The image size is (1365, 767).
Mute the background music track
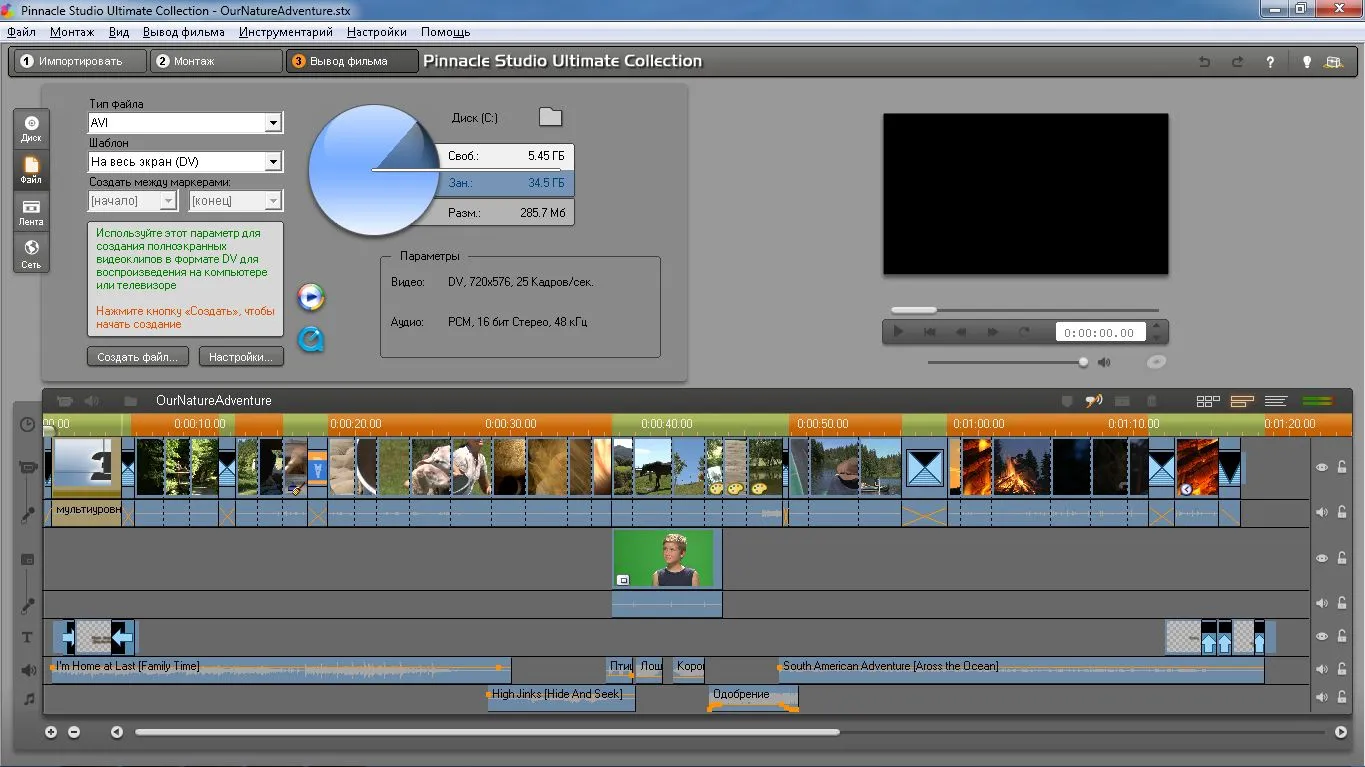point(1322,697)
